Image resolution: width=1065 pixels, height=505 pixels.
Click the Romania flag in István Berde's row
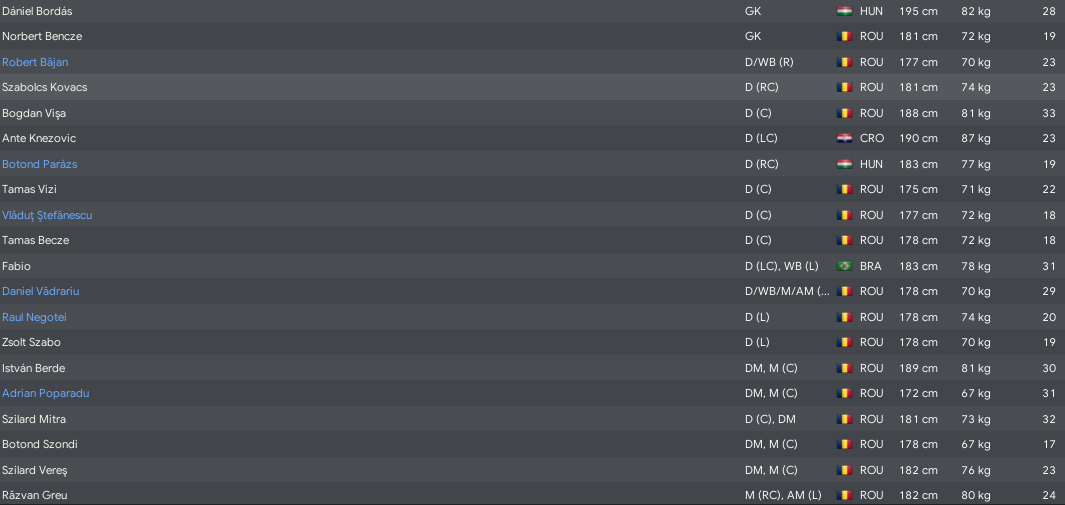click(844, 368)
